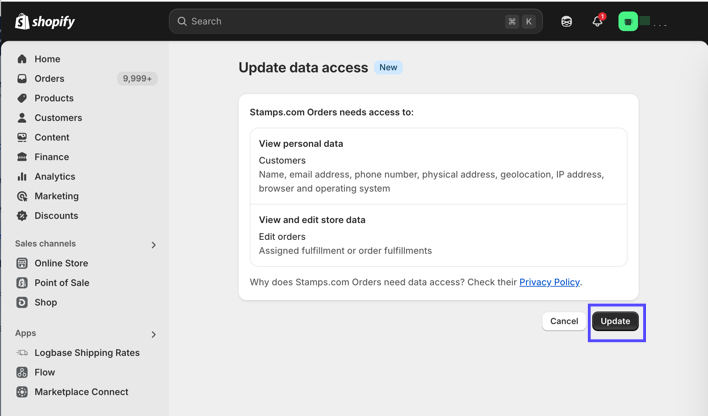The width and height of the screenshot is (708, 416).
Task: Click the 'Update data access' heading
Action: (x=303, y=67)
